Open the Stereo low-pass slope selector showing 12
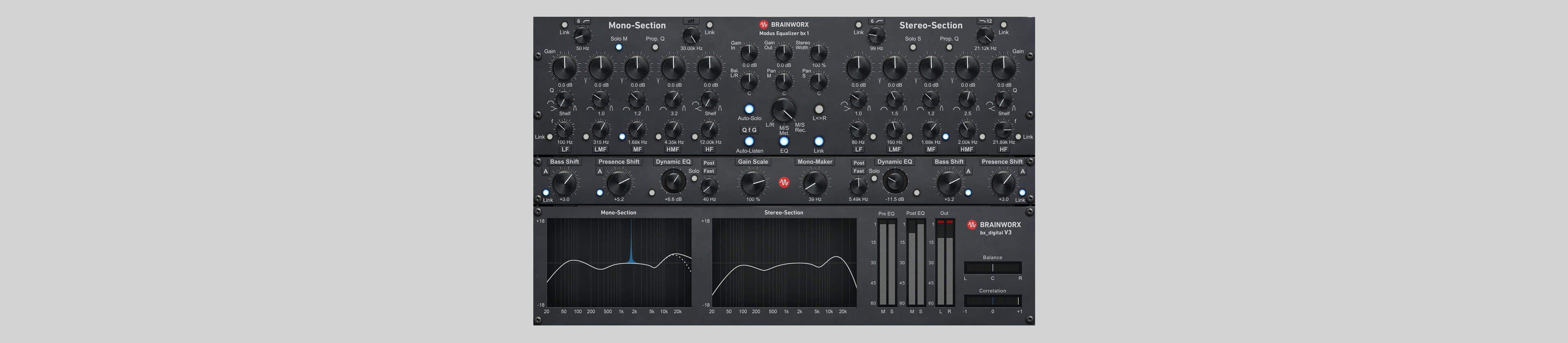 [x=985, y=21]
